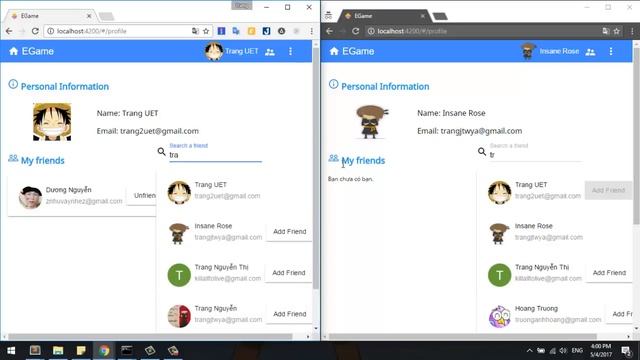Open the three-dot menu in right EGame header
The image size is (640, 360).
tap(611, 51)
